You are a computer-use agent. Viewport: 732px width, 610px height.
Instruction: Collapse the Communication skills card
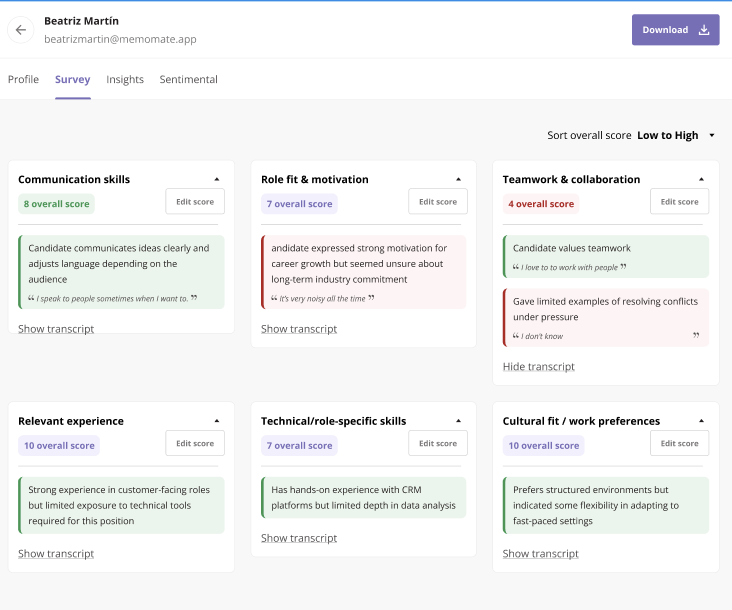pyautogui.click(x=216, y=180)
